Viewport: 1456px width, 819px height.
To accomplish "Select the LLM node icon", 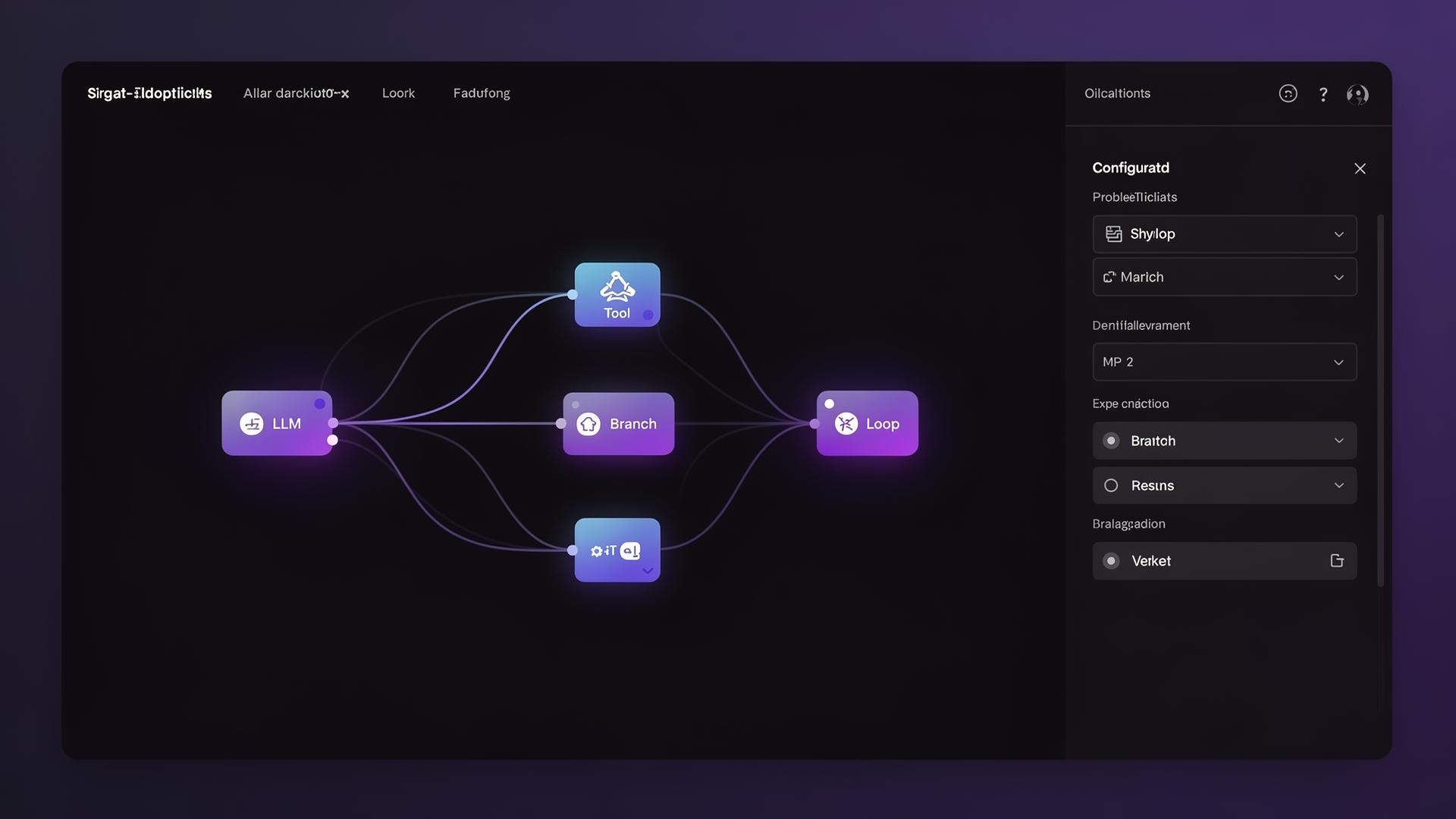I will (x=252, y=423).
